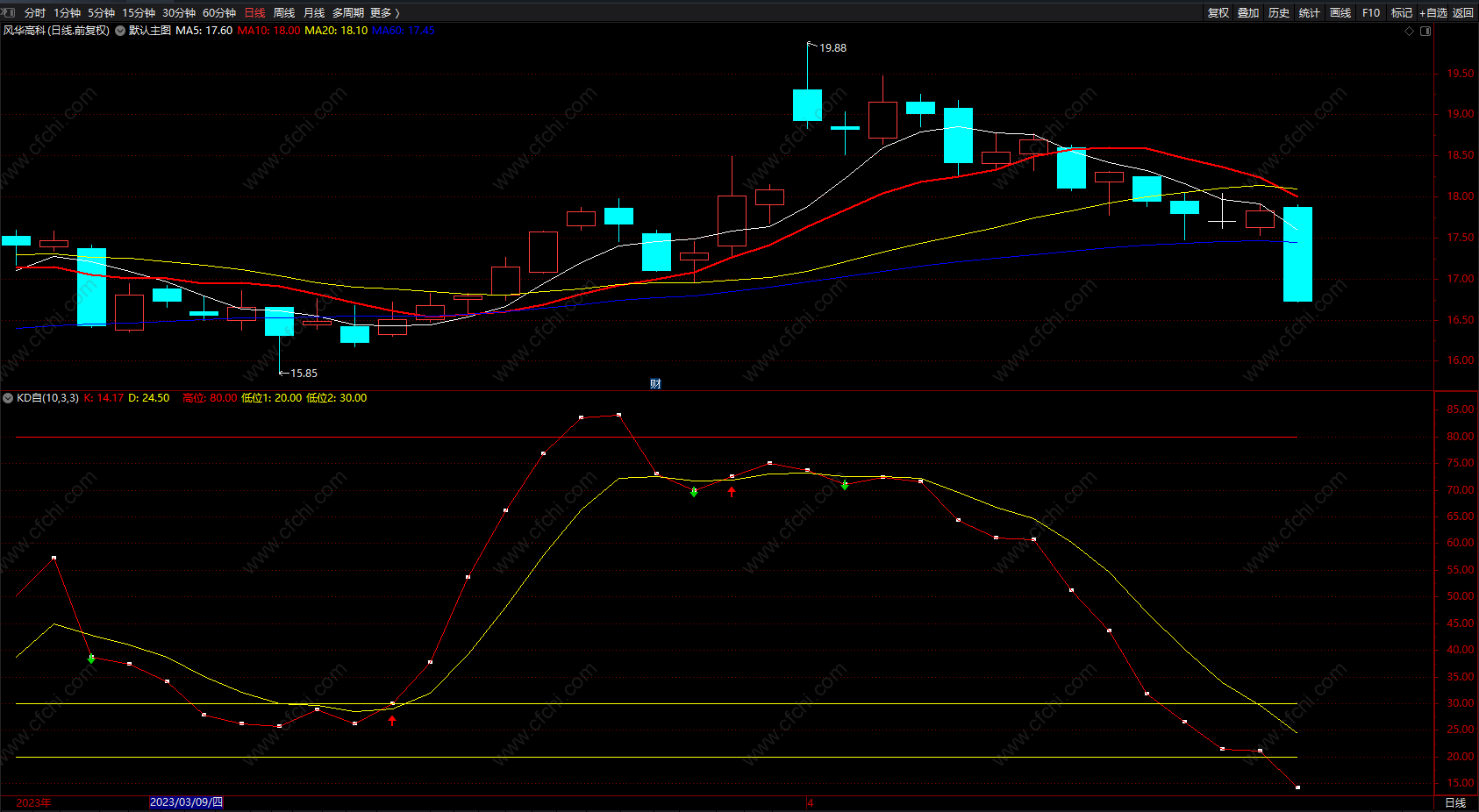This screenshot has width=1479, height=812.
Task: Click the 19.88 high price label
Action: pos(833,48)
